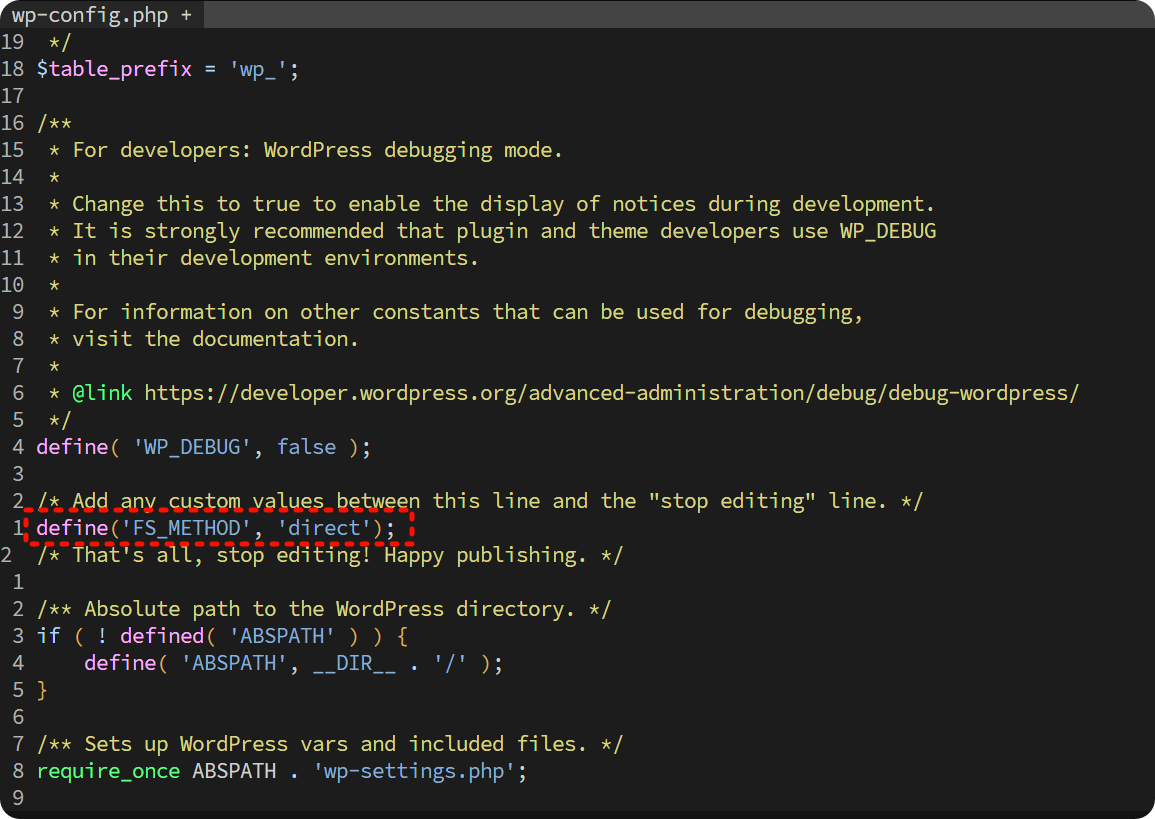Click the "Happy publishing" comment line
Image resolution: width=1155 pixels, height=819 pixels.
330,555
